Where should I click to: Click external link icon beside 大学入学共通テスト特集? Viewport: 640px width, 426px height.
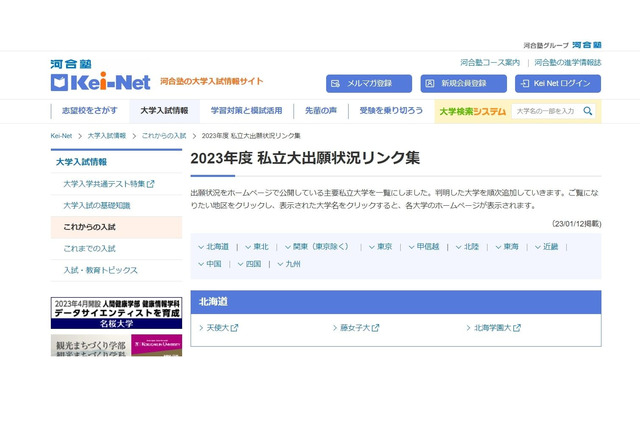(x=151, y=184)
